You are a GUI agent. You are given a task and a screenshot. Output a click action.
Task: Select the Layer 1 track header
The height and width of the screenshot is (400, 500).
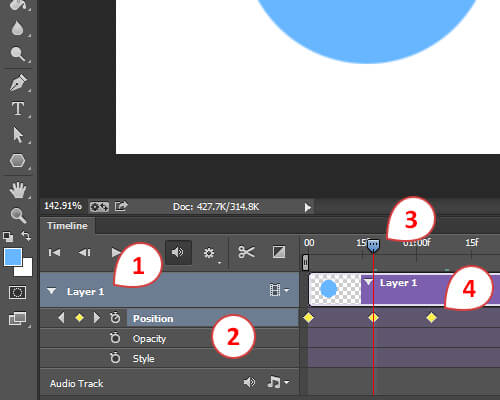[169, 290]
